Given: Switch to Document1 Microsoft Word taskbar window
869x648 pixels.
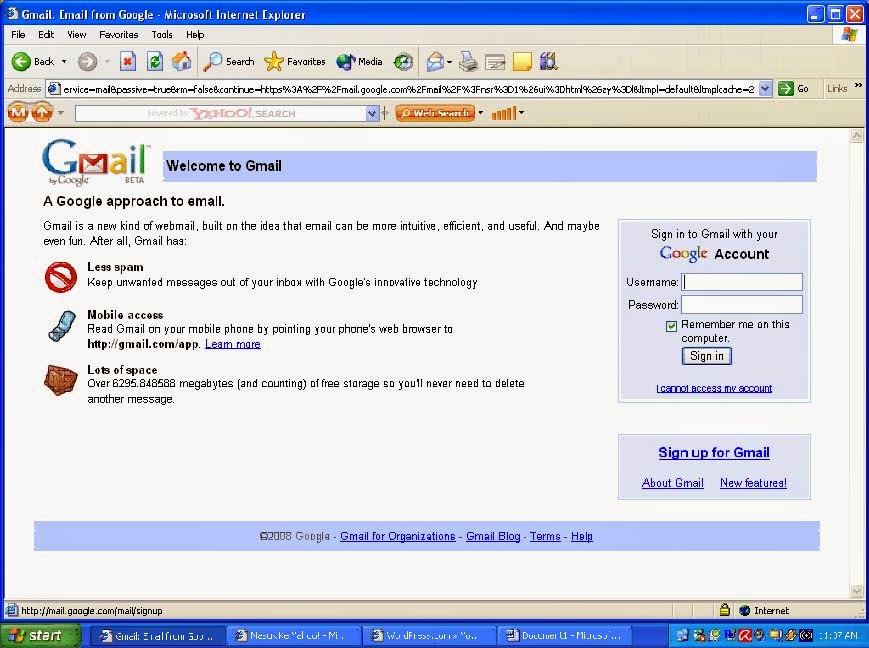Looking at the screenshot, I should [x=567, y=635].
